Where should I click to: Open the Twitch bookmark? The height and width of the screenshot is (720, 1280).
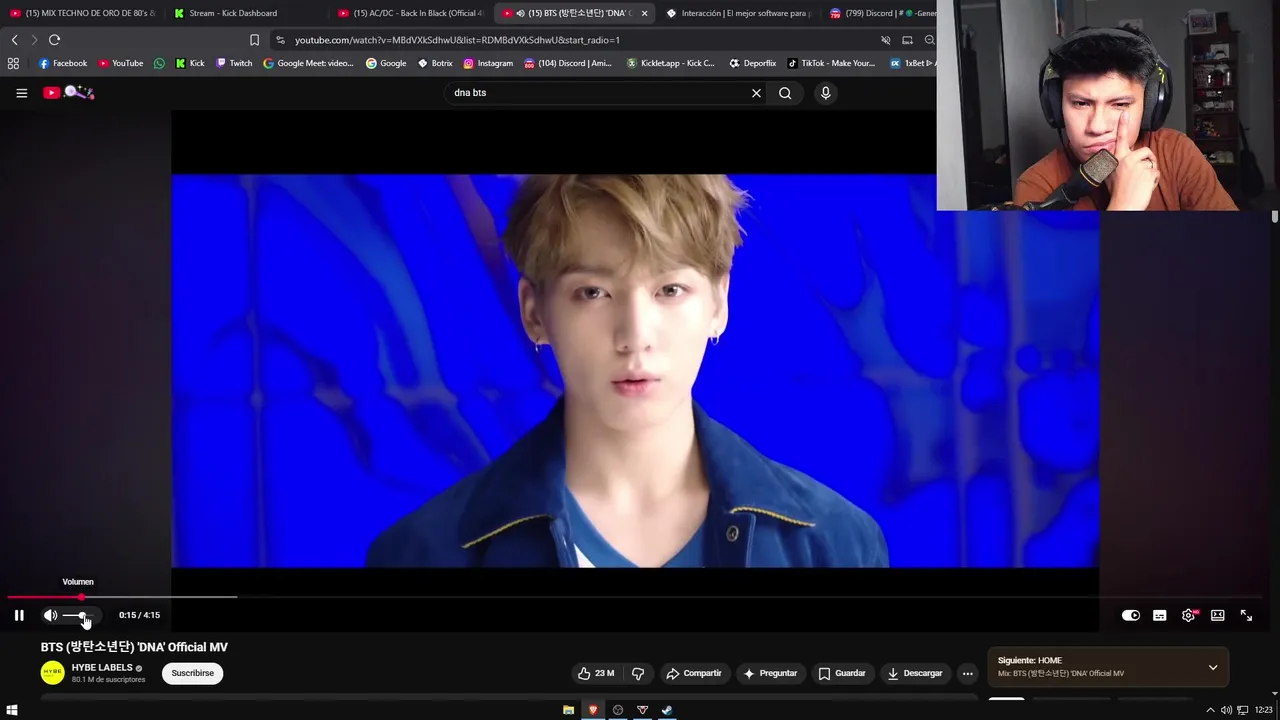click(234, 63)
